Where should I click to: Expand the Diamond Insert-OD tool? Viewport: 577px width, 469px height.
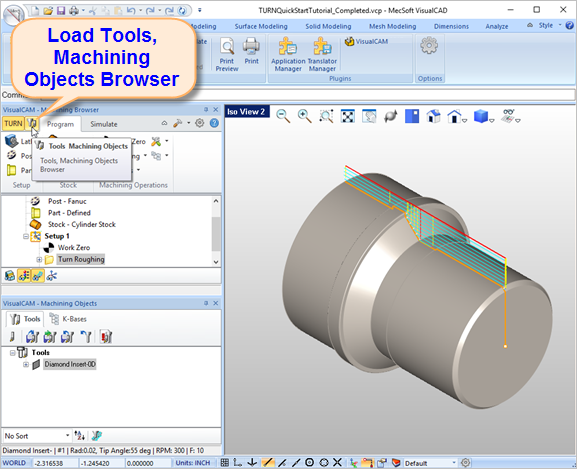(x=26, y=365)
